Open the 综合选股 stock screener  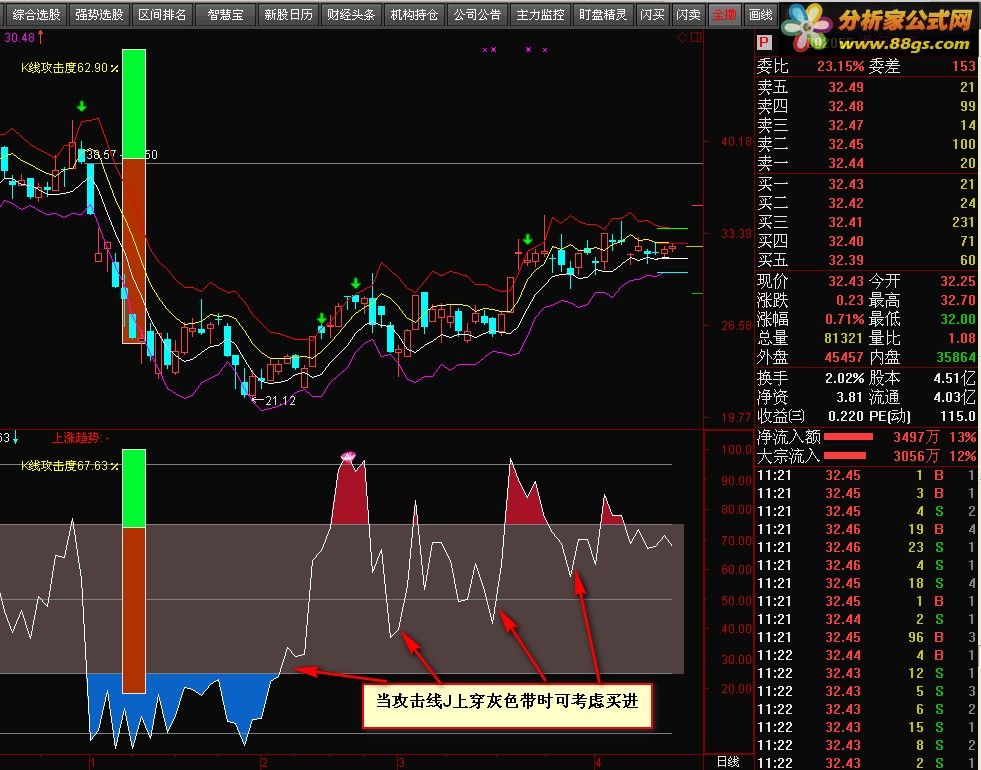[36, 14]
